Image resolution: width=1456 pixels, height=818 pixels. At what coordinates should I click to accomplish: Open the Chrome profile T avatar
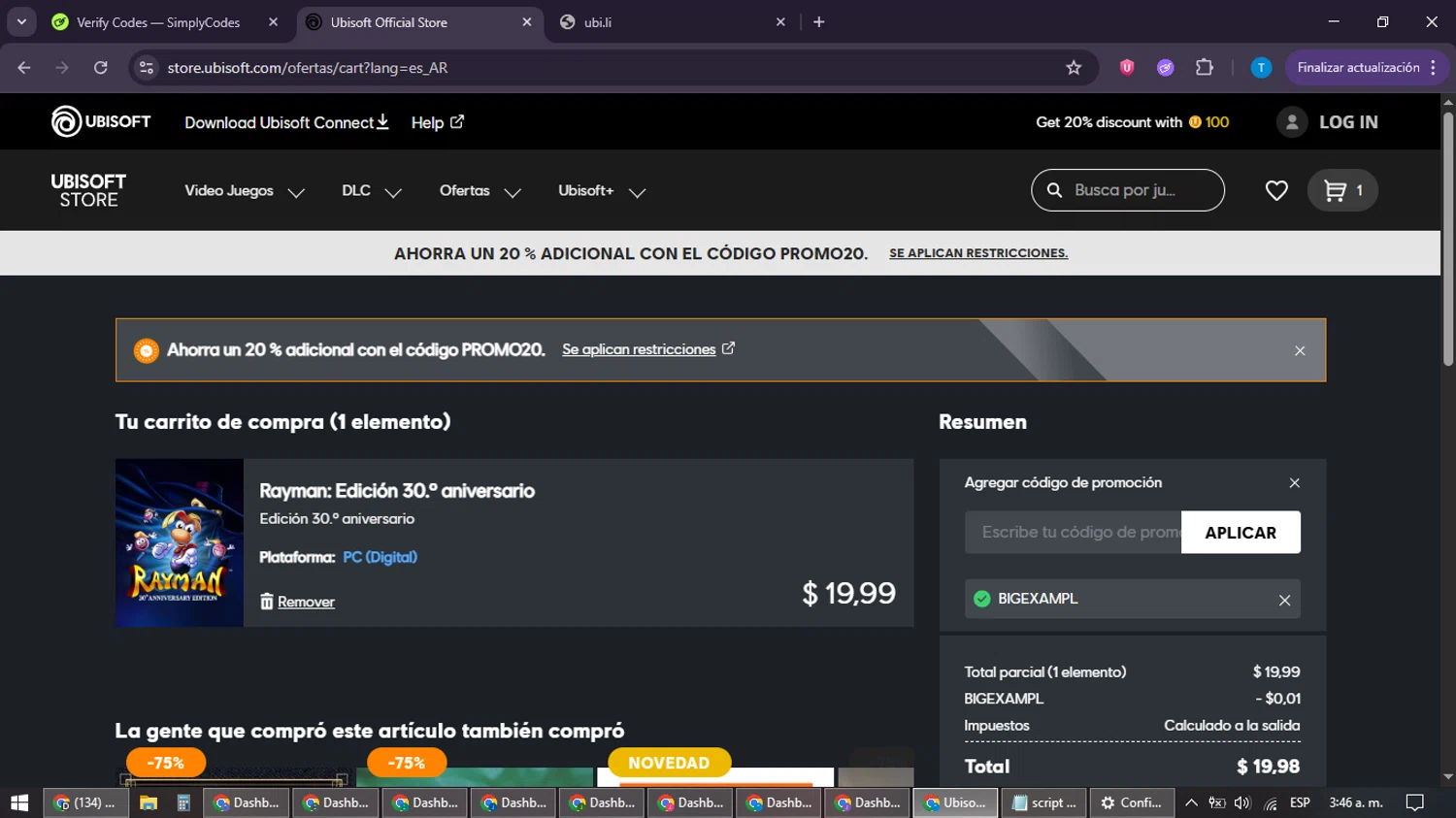click(x=1261, y=67)
